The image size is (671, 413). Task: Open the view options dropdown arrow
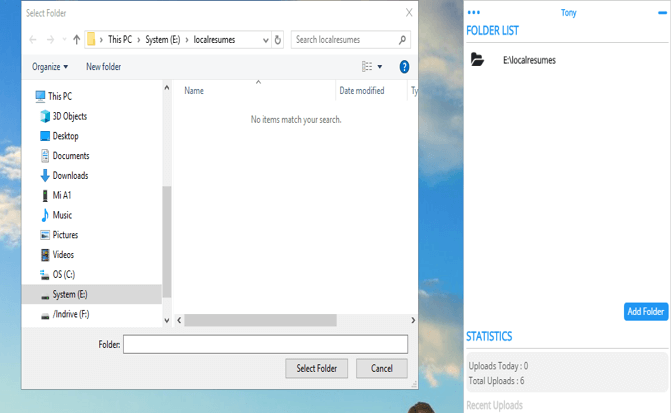pyautogui.click(x=380, y=67)
